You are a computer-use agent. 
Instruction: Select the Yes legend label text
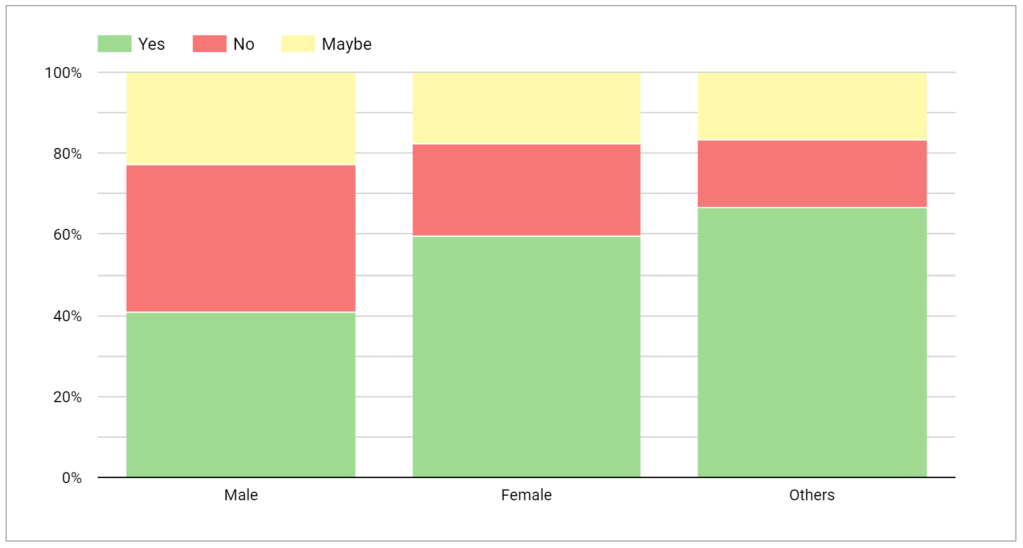click(x=151, y=44)
